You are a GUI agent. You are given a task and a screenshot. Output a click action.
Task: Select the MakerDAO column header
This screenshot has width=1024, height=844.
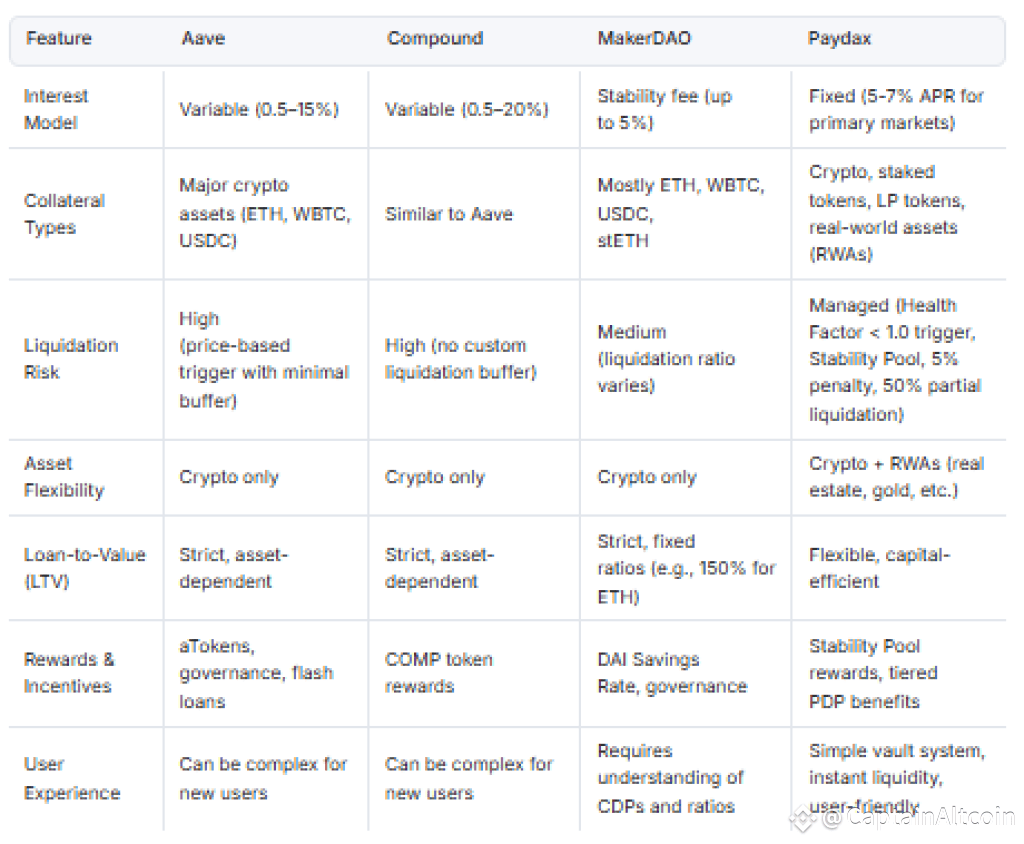644,38
